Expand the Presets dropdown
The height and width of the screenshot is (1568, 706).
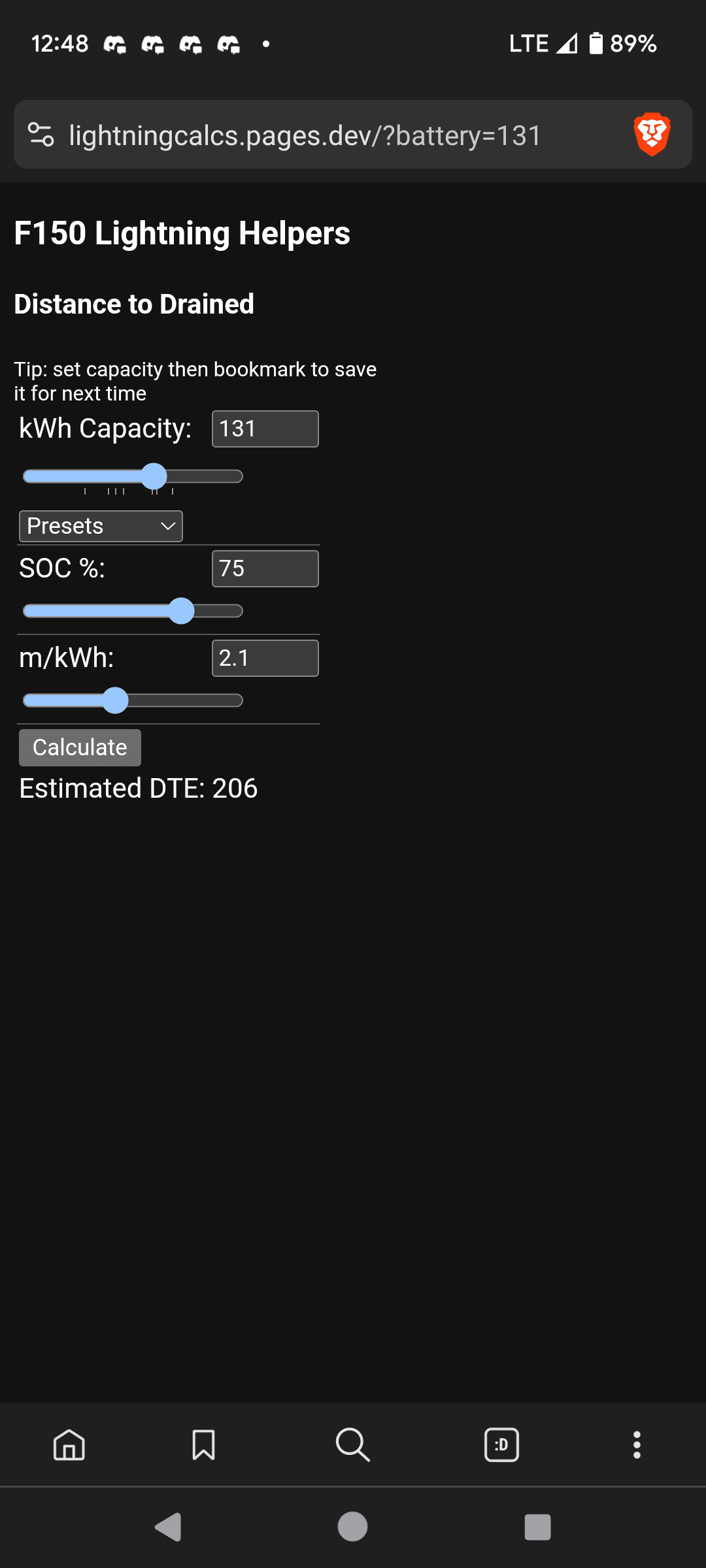coord(101,526)
